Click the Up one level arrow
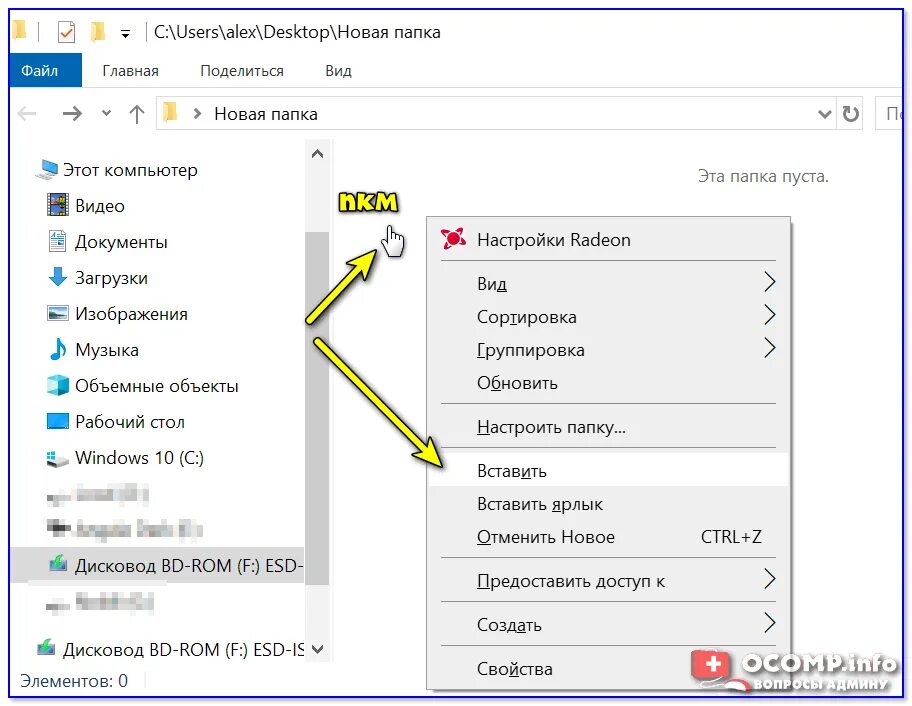The width and height of the screenshot is (912, 706). pyautogui.click(x=137, y=113)
